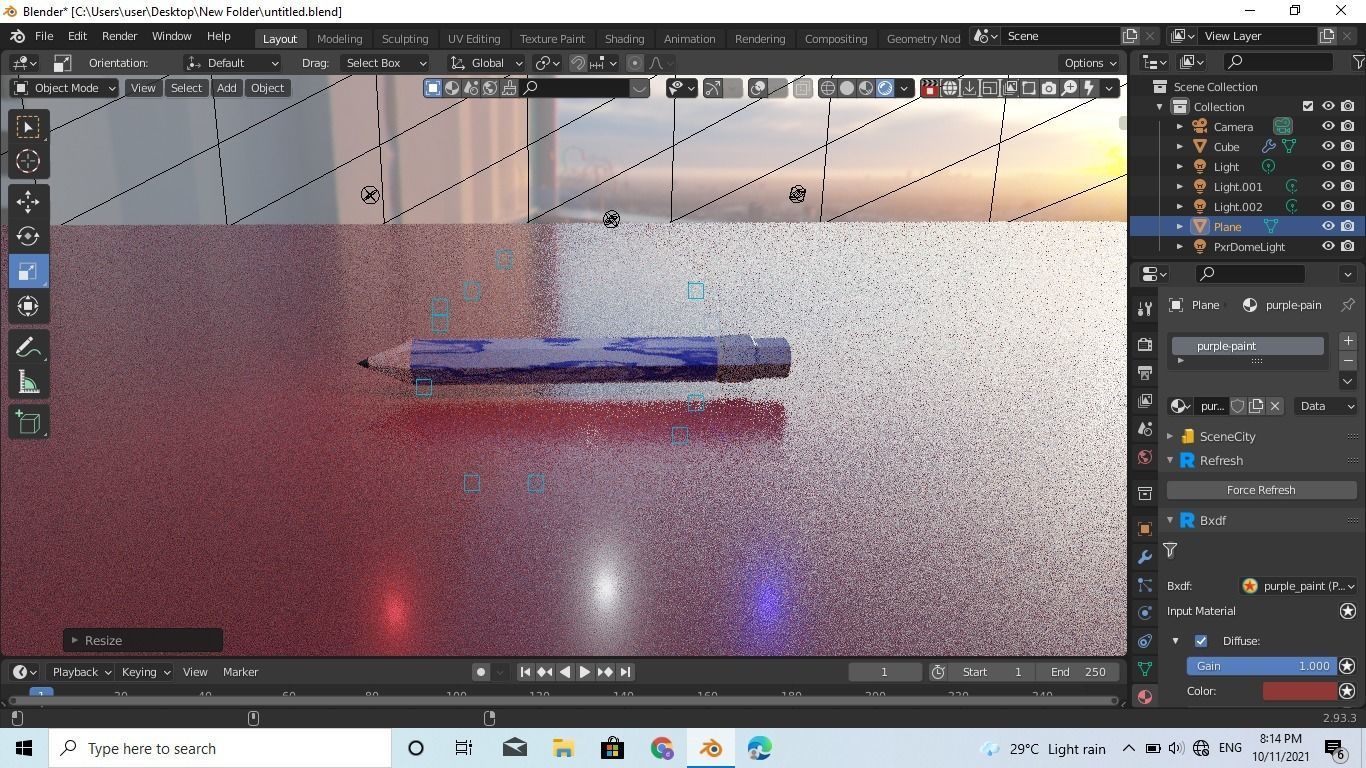Open the Render menu
The height and width of the screenshot is (768, 1366).
coord(119,36)
